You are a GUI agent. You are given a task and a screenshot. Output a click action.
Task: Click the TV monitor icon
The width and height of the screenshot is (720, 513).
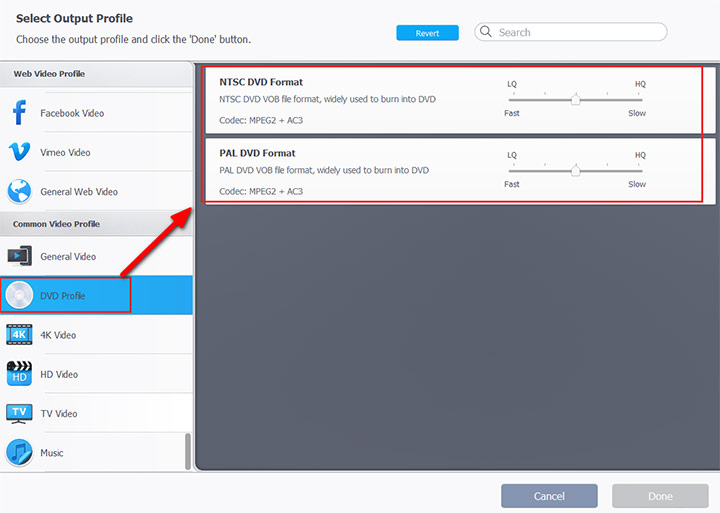pos(19,413)
